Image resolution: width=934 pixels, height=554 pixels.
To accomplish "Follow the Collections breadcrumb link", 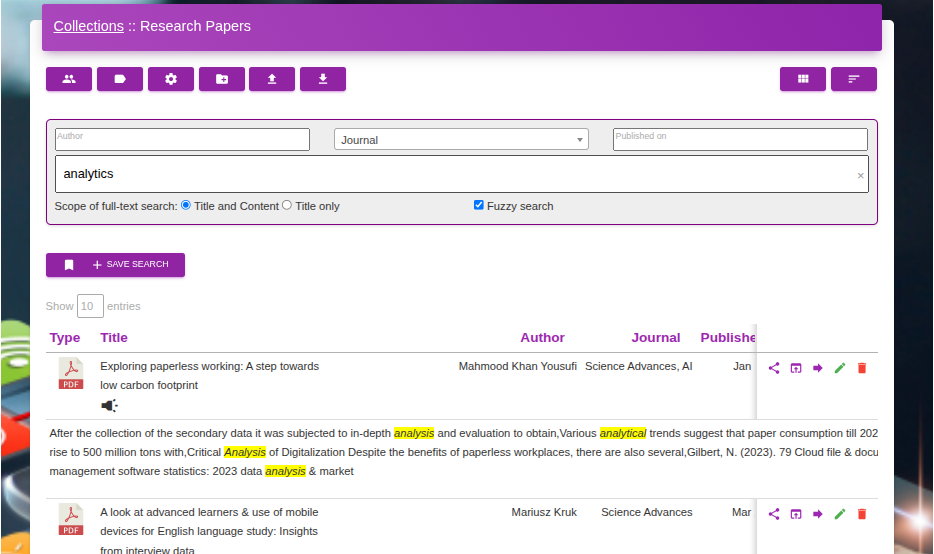I will point(89,26).
